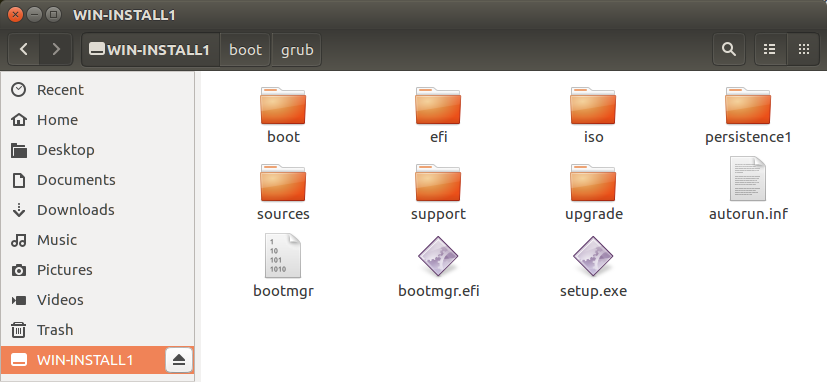Click the Home house icon in sidebar

(18, 120)
